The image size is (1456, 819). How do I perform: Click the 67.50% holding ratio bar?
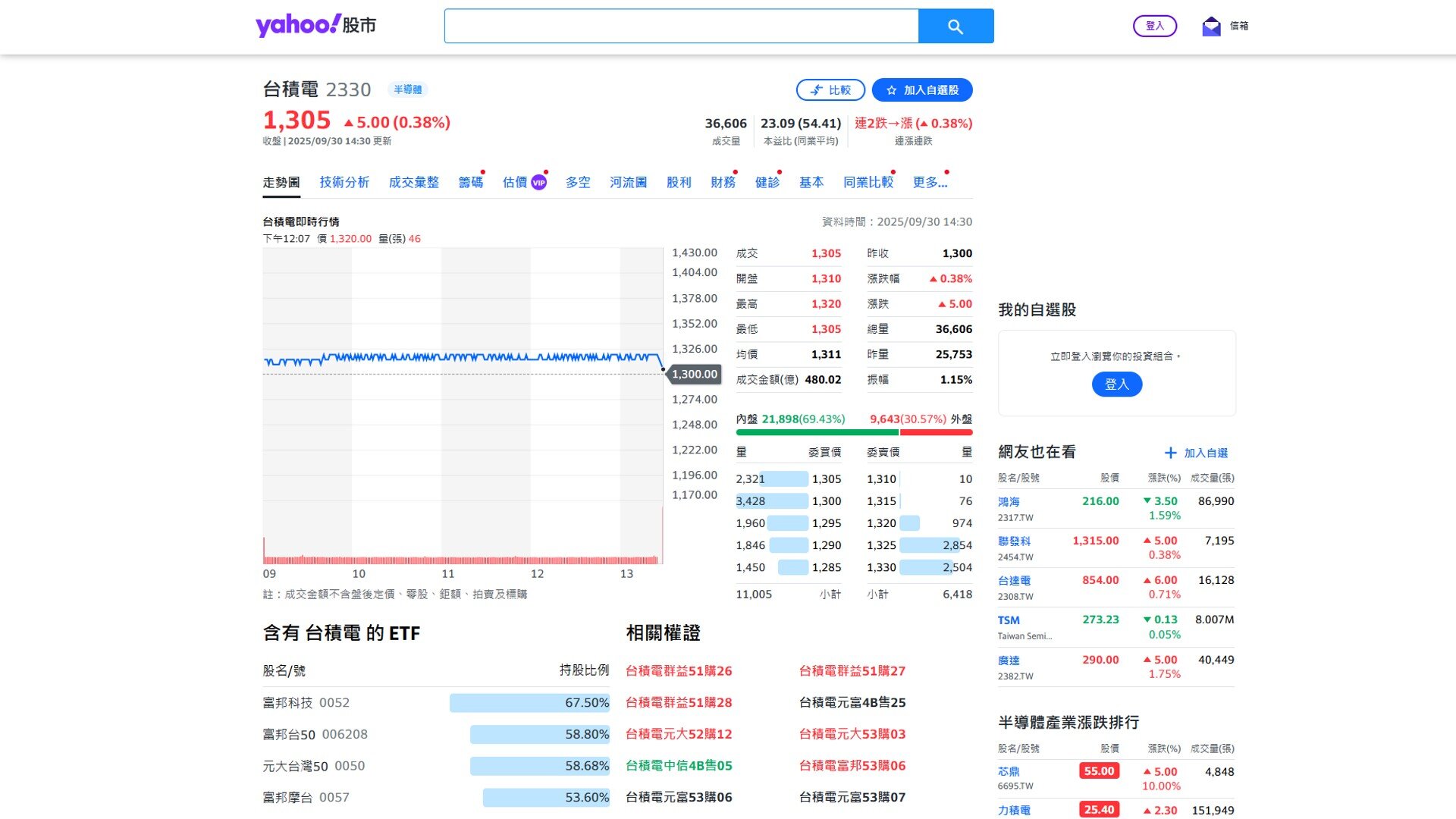click(529, 703)
